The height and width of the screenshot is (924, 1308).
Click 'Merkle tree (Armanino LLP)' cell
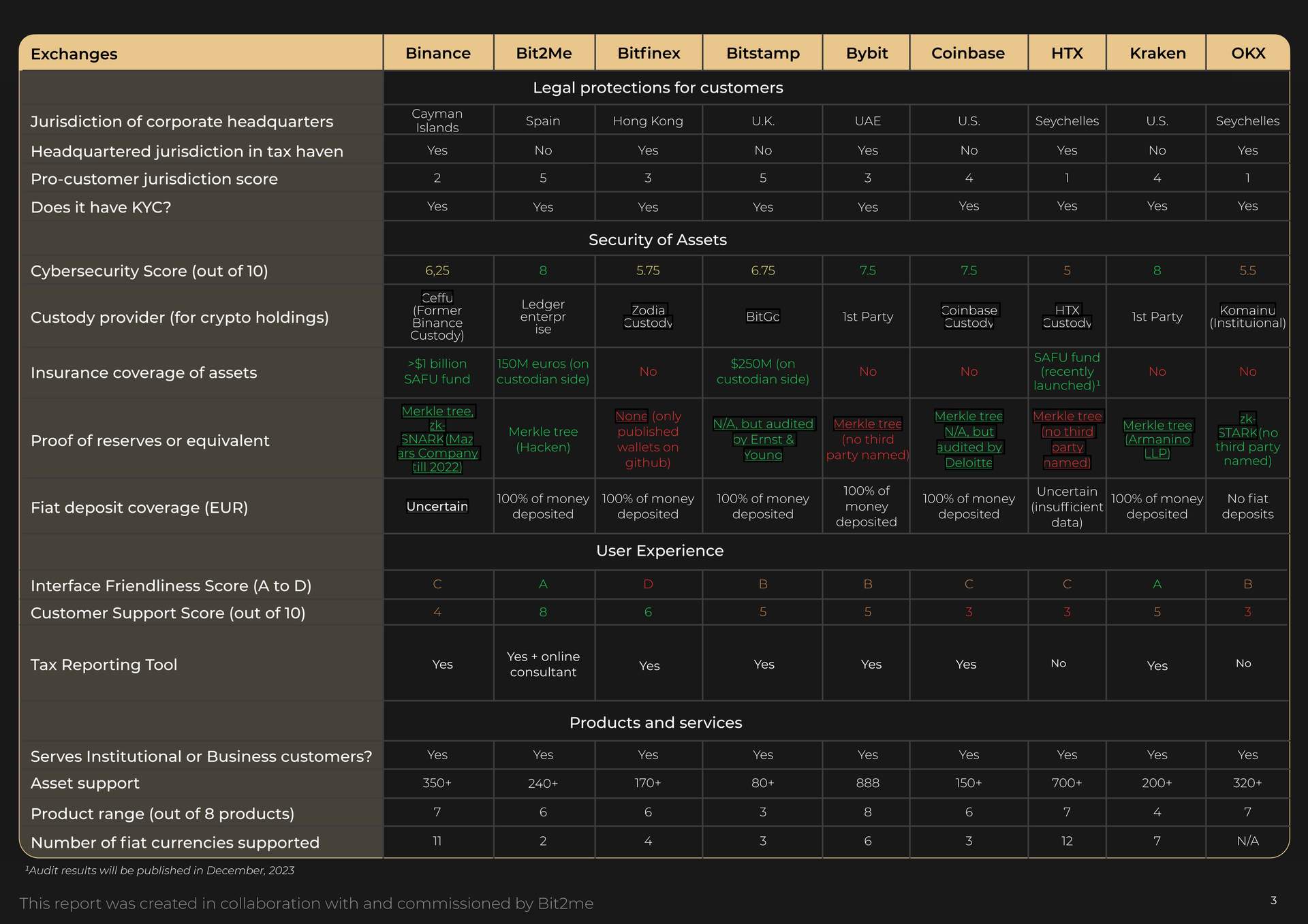[1157, 439]
